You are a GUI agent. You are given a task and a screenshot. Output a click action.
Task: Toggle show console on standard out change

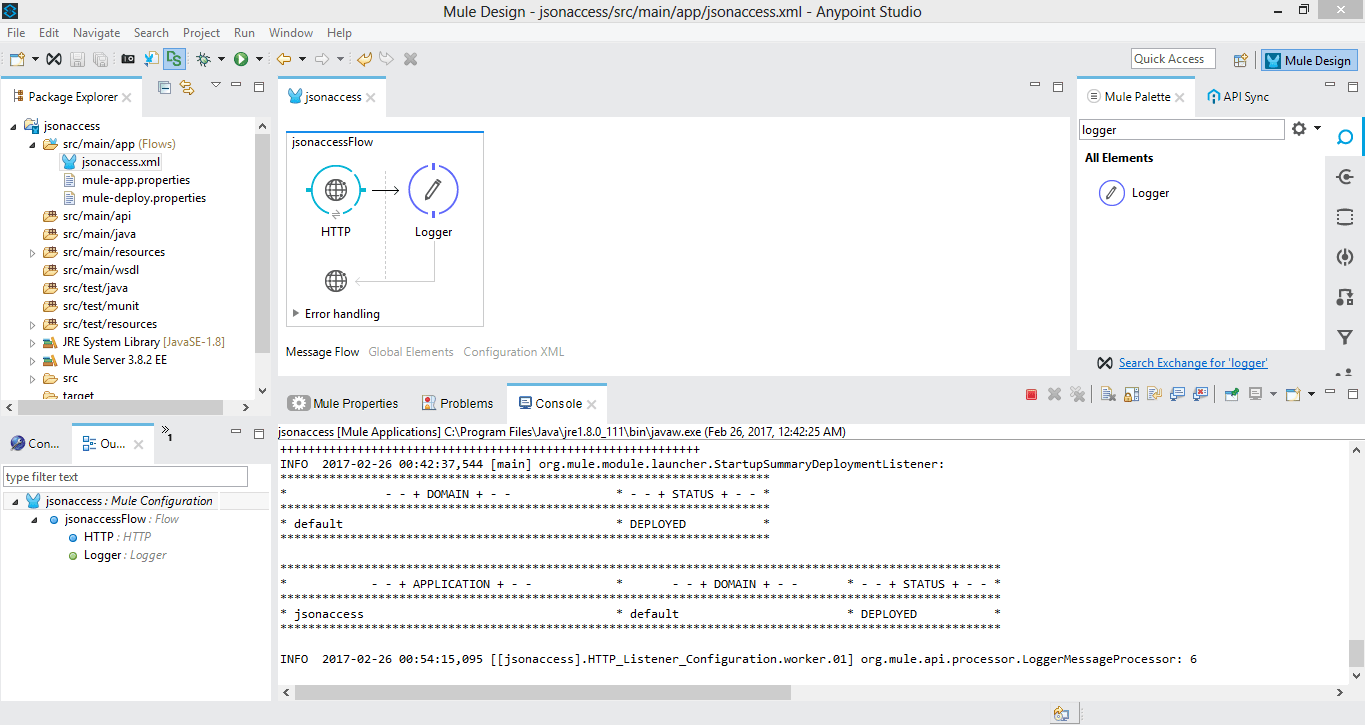(x=1176, y=394)
